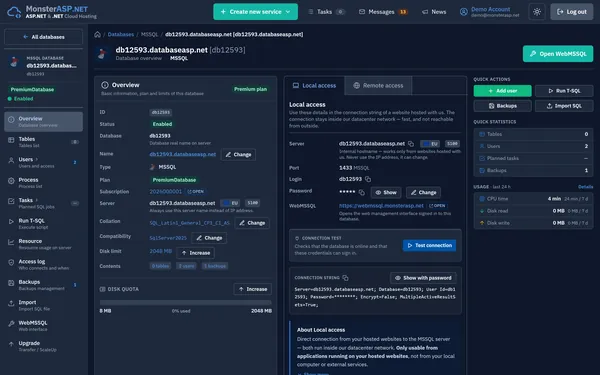Select Overview in the sidebar

[x=44, y=122]
